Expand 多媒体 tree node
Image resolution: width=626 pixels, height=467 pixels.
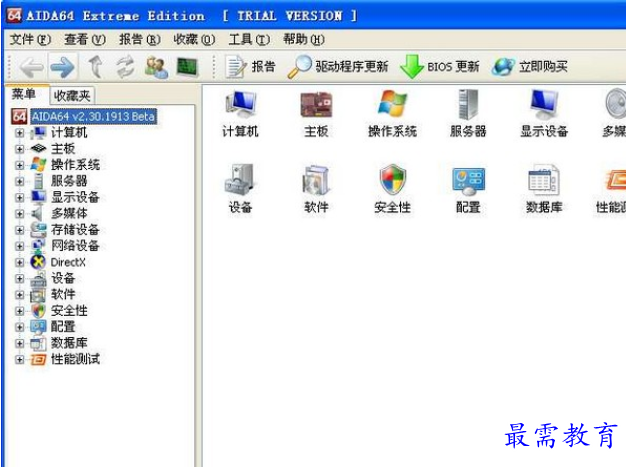coord(19,214)
